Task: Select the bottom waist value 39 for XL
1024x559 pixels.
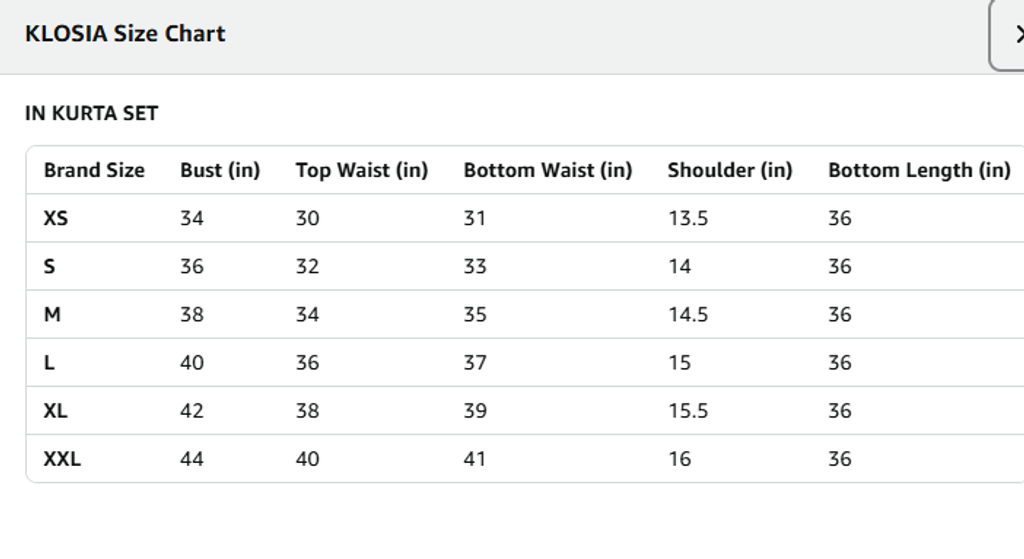Action: coord(475,410)
